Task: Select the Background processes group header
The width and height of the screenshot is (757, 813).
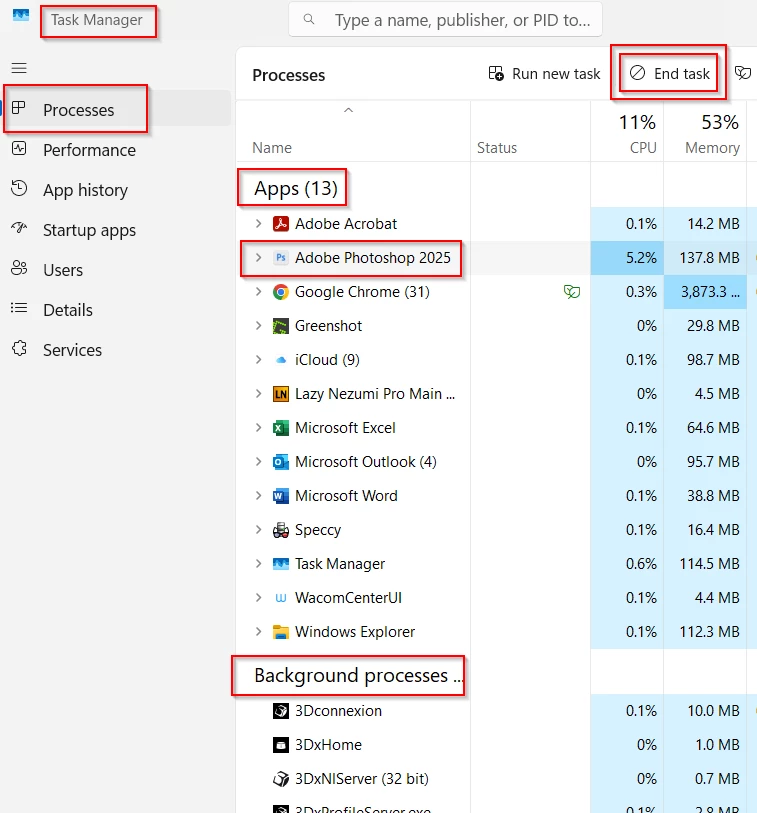Action: (x=358, y=676)
